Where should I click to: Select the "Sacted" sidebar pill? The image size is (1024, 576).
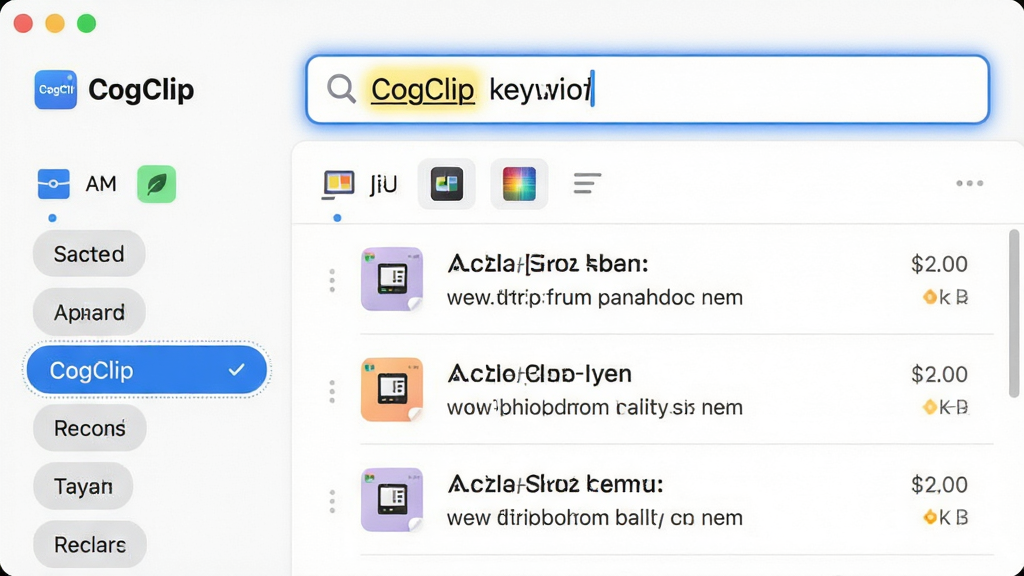tap(89, 253)
